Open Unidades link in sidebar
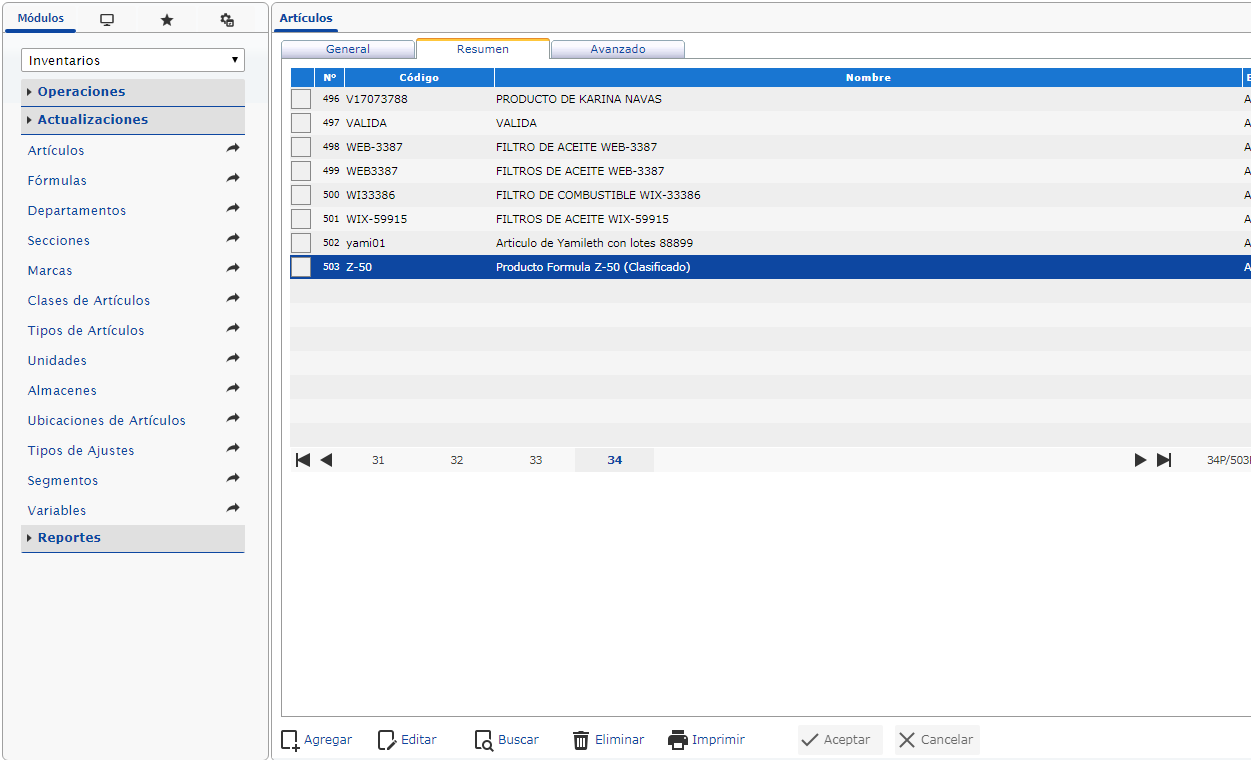Image resolution: width=1251 pixels, height=760 pixels. pos(57,361)
